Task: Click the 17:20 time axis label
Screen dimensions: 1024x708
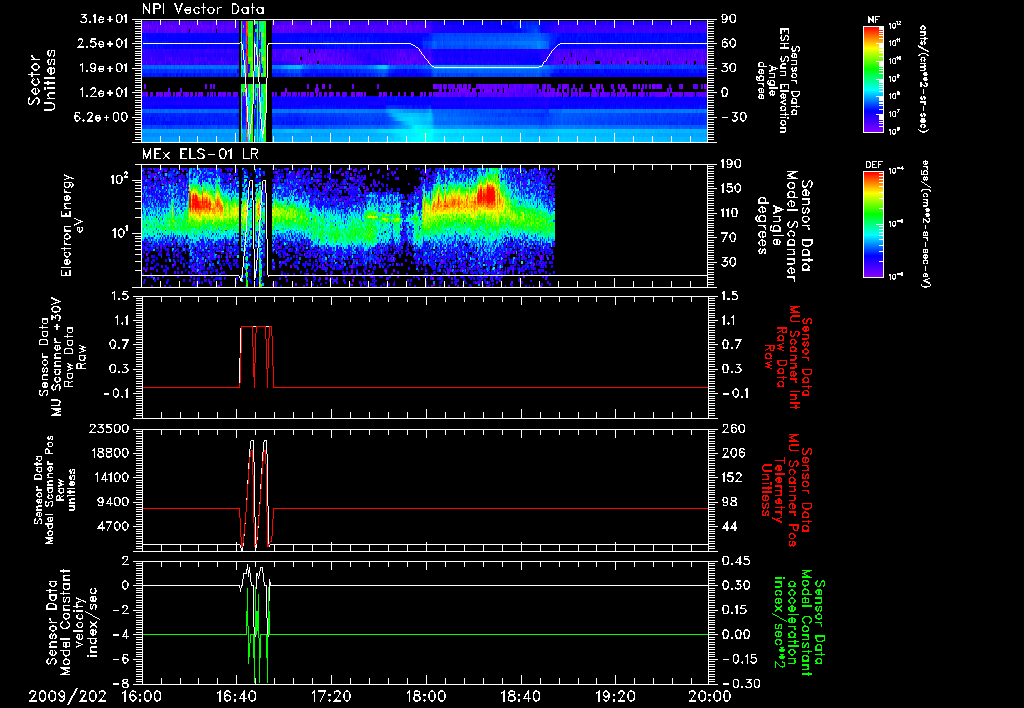Action: tap(331, 696)
